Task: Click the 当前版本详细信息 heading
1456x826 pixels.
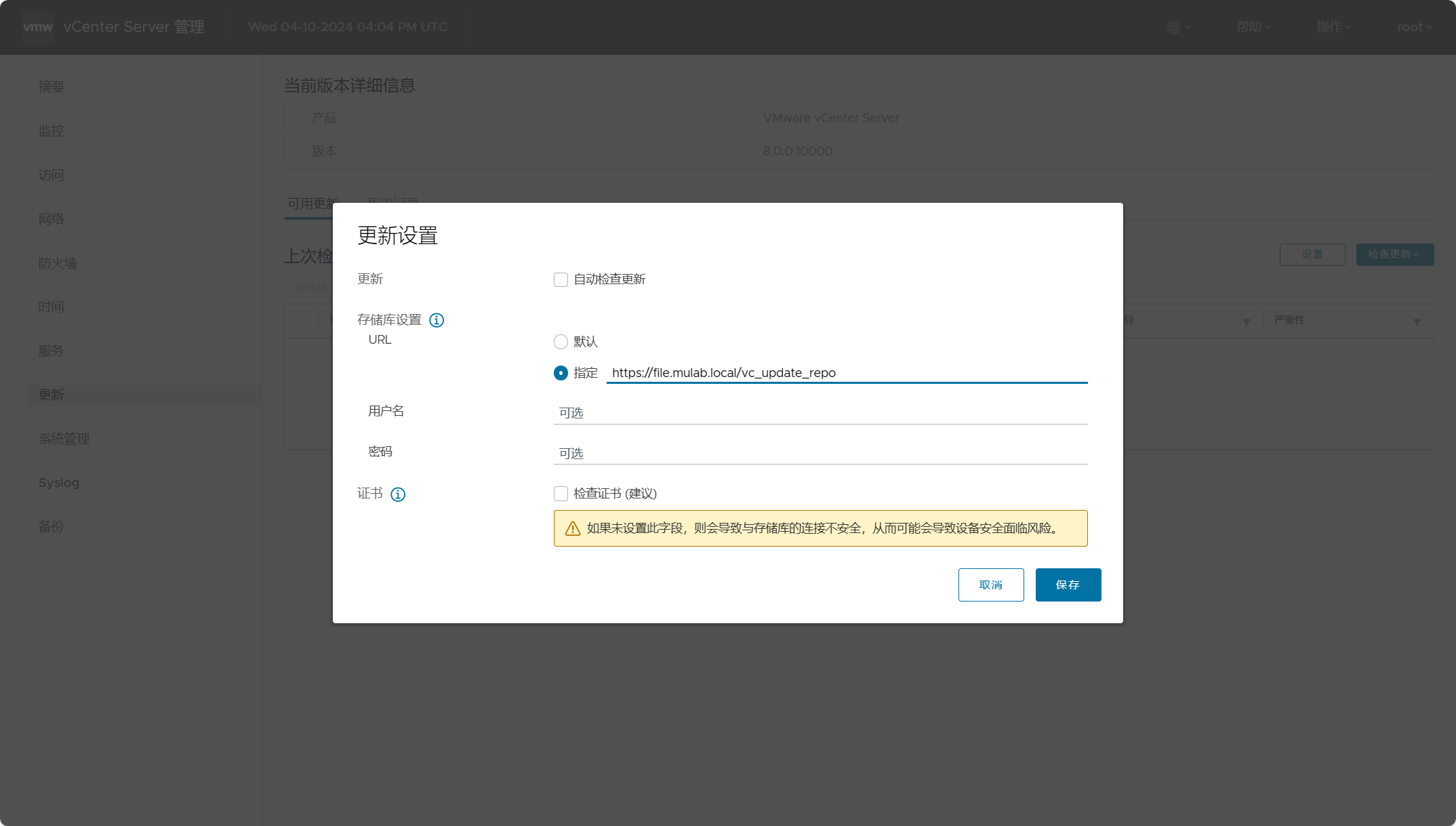Action: 350,85
